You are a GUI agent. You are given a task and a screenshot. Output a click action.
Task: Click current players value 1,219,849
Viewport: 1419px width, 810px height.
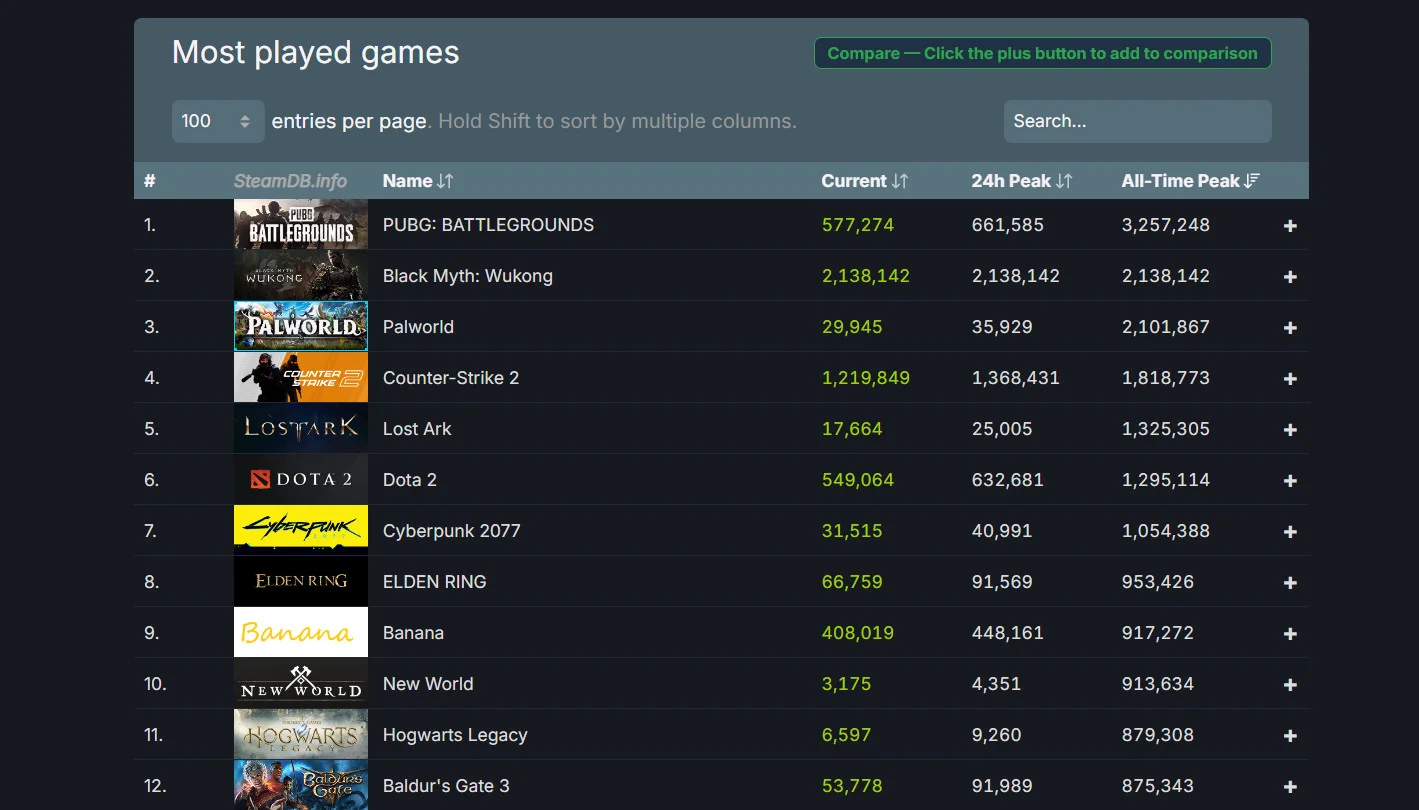coord(866,378)
